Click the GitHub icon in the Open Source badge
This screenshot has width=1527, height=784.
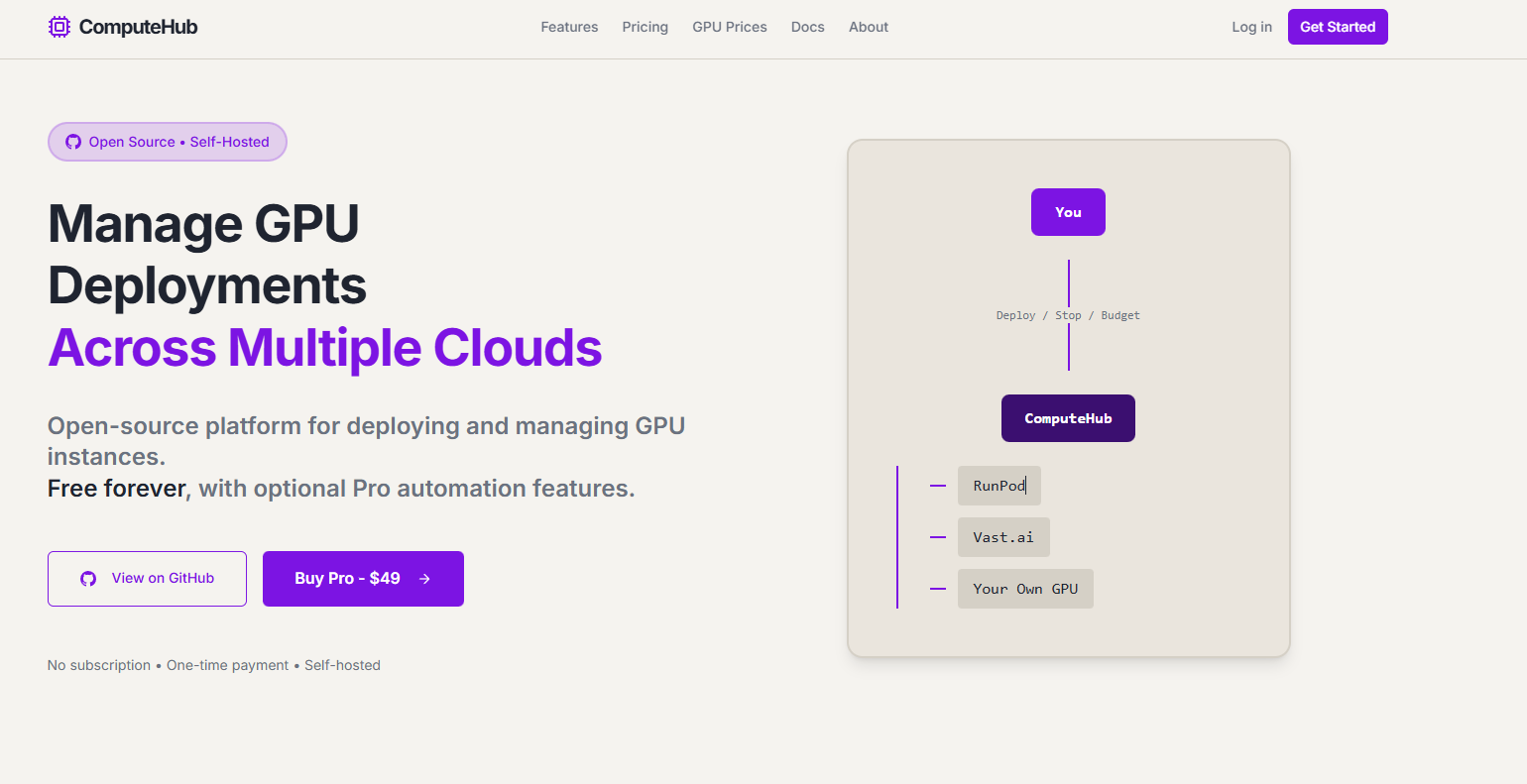pos(73,141)
